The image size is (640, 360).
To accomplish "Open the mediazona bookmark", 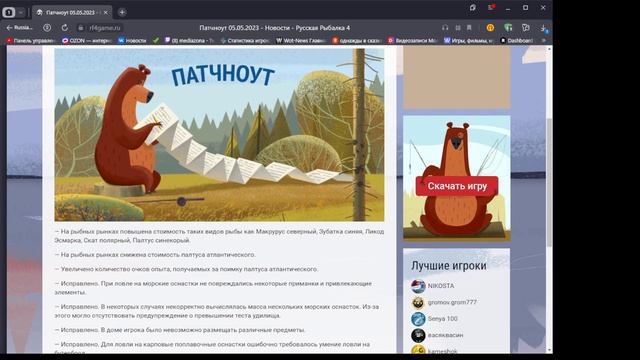I will click(189, 40).
